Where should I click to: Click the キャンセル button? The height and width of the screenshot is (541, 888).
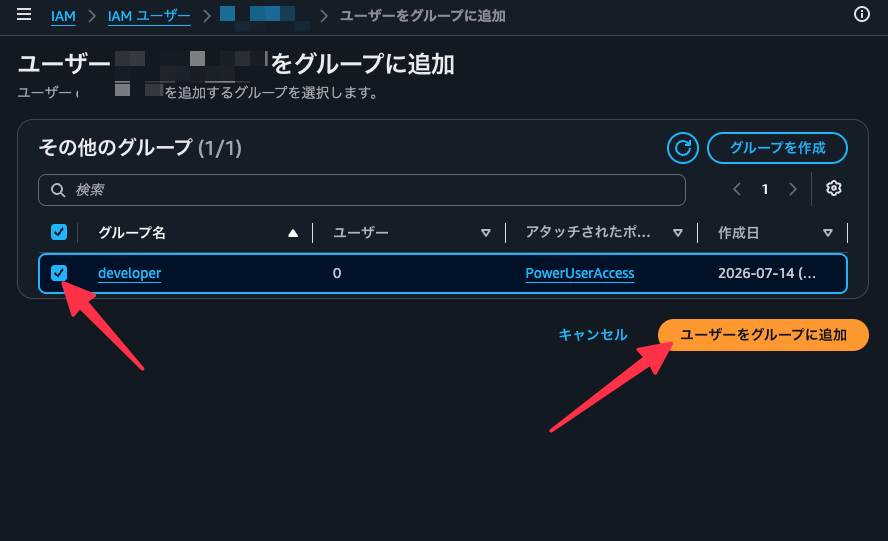pos(592,335)
